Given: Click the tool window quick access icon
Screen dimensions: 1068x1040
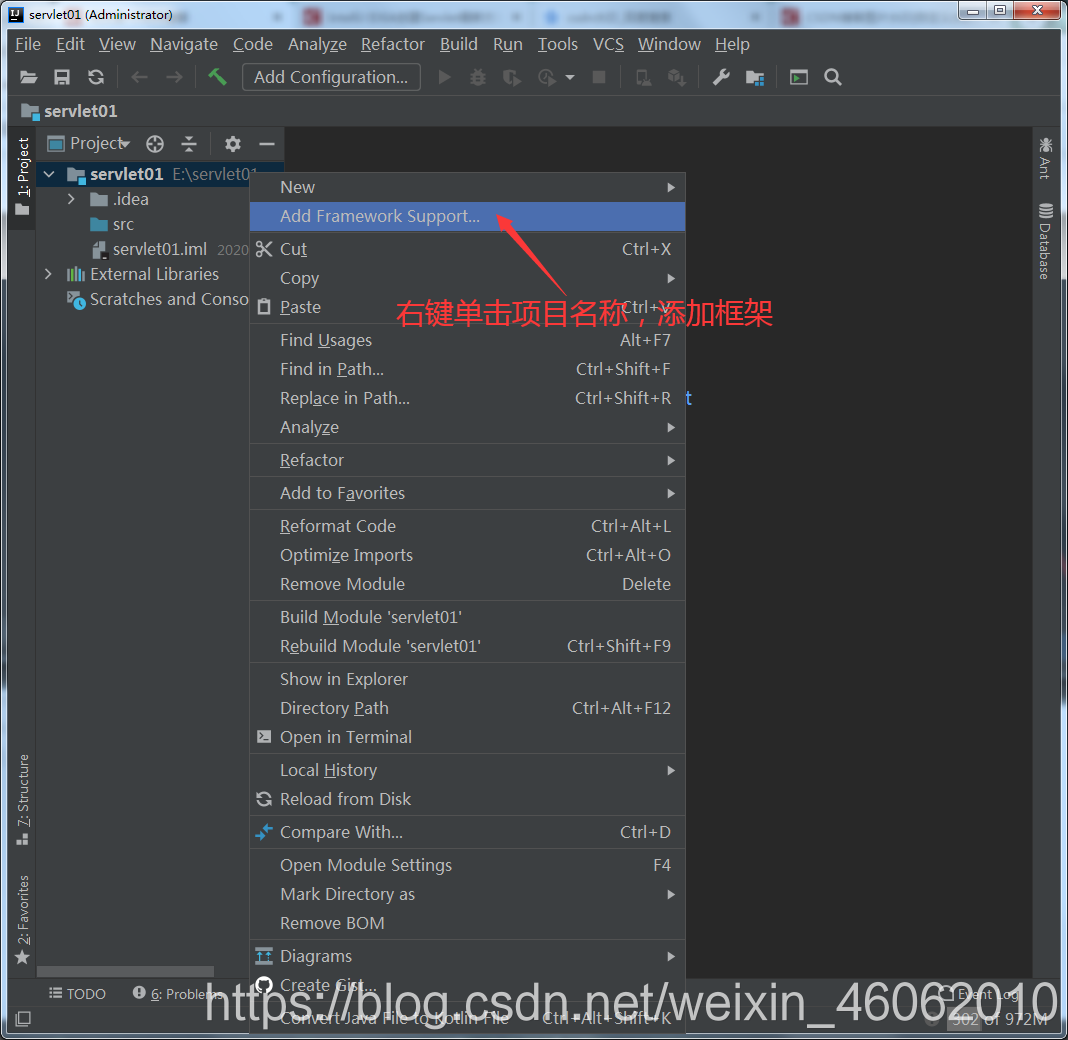Looking at the screenshot, I should 23,1019.
